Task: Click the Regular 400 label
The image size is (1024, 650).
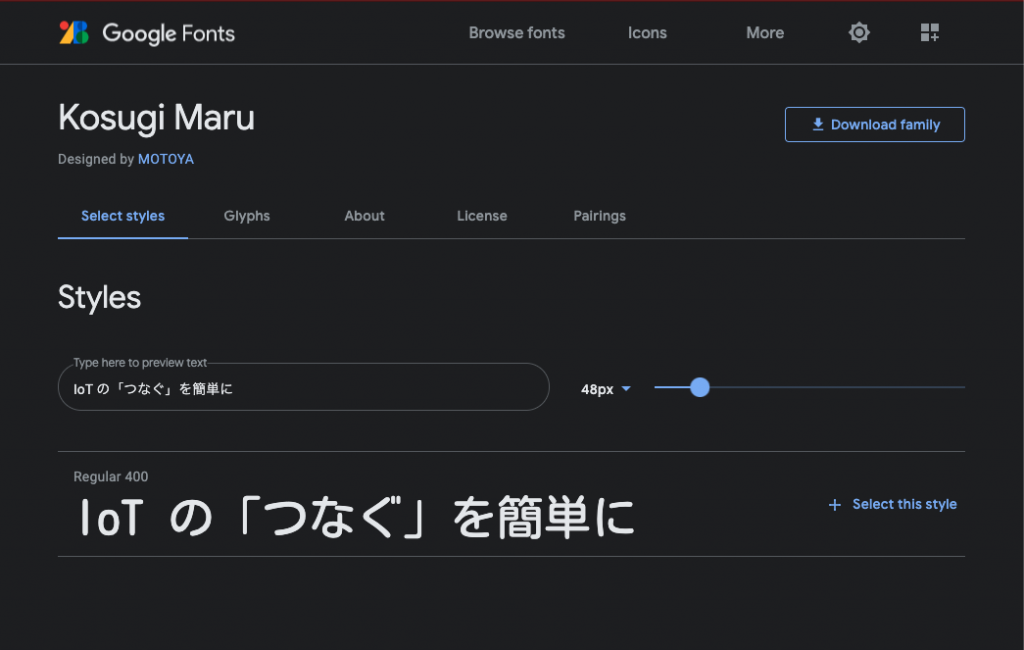Action: coord(110,477)
